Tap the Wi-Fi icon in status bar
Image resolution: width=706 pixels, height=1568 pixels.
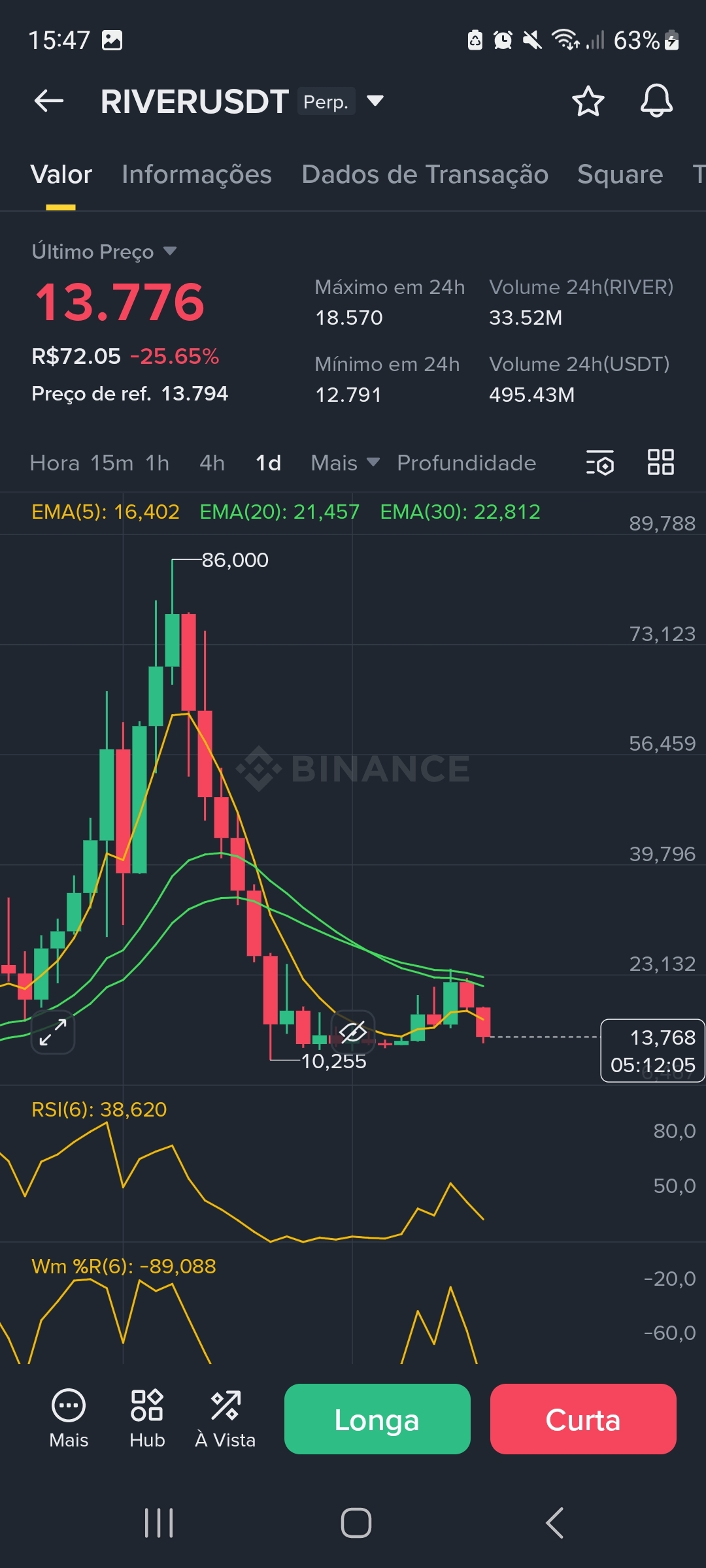pos(566,40)
